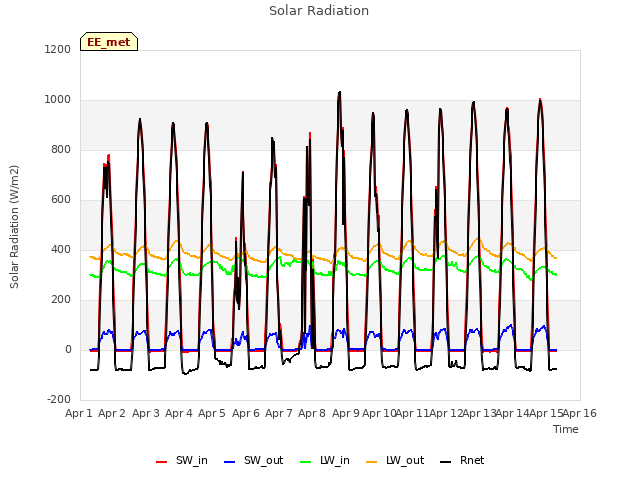640x480 pixels.
Task: Toggle LW_out series in the legend
Action: (395, 461)
